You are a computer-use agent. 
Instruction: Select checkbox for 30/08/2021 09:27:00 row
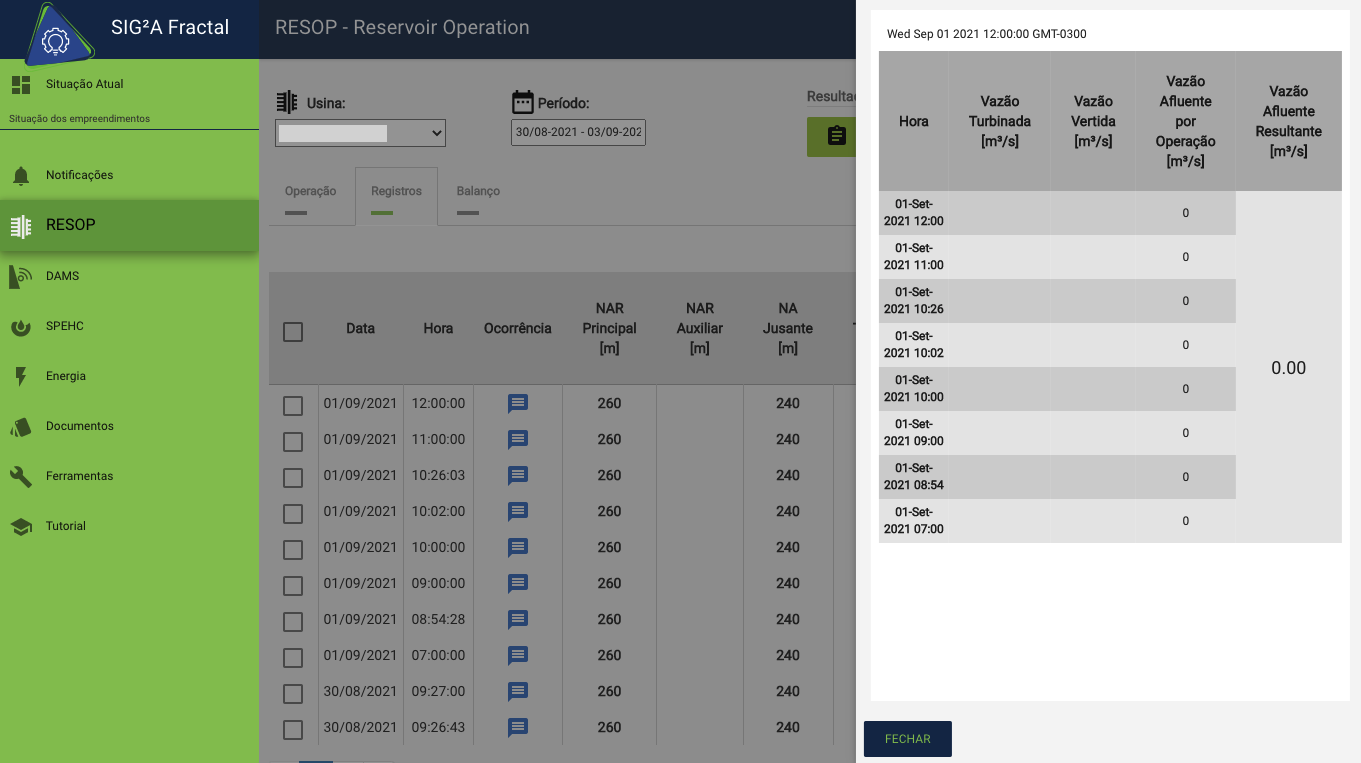(293, 693)
